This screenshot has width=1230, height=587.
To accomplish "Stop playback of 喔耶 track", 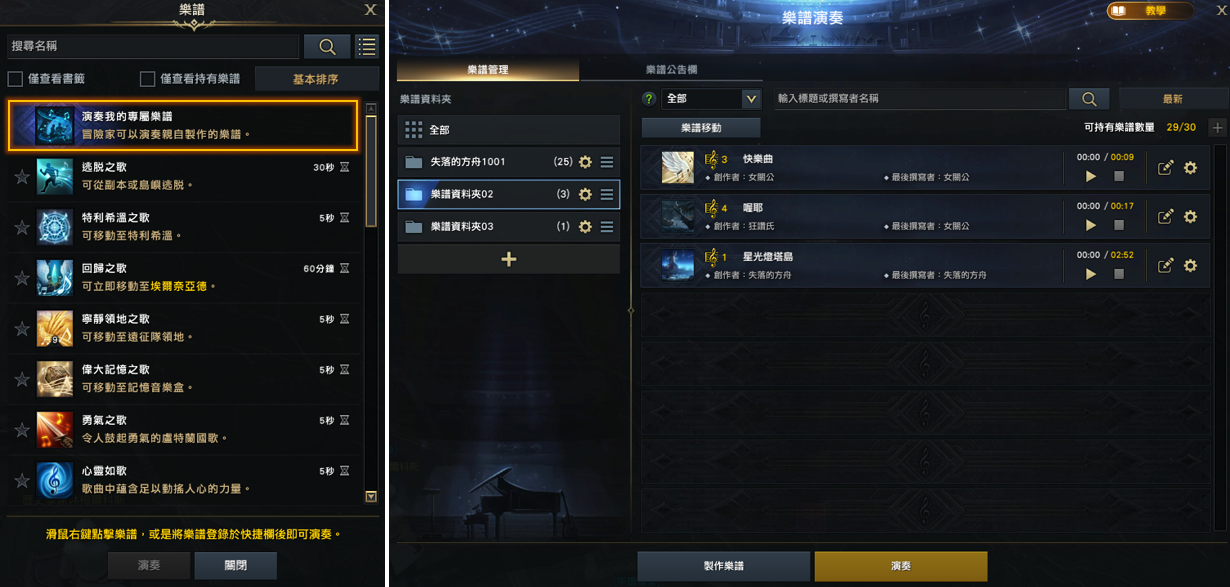I will (1119, 225).
